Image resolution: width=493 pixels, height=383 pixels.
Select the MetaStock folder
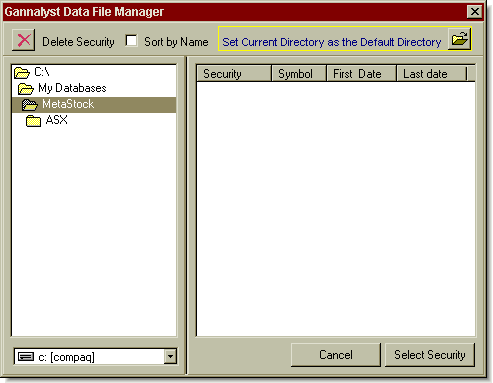click(x=94, y=104)
